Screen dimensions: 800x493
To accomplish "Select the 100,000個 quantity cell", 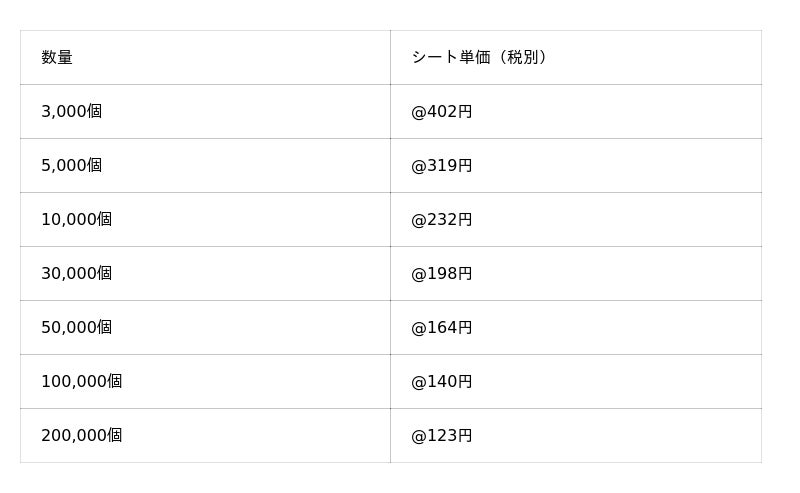I will tap(82, 382).
